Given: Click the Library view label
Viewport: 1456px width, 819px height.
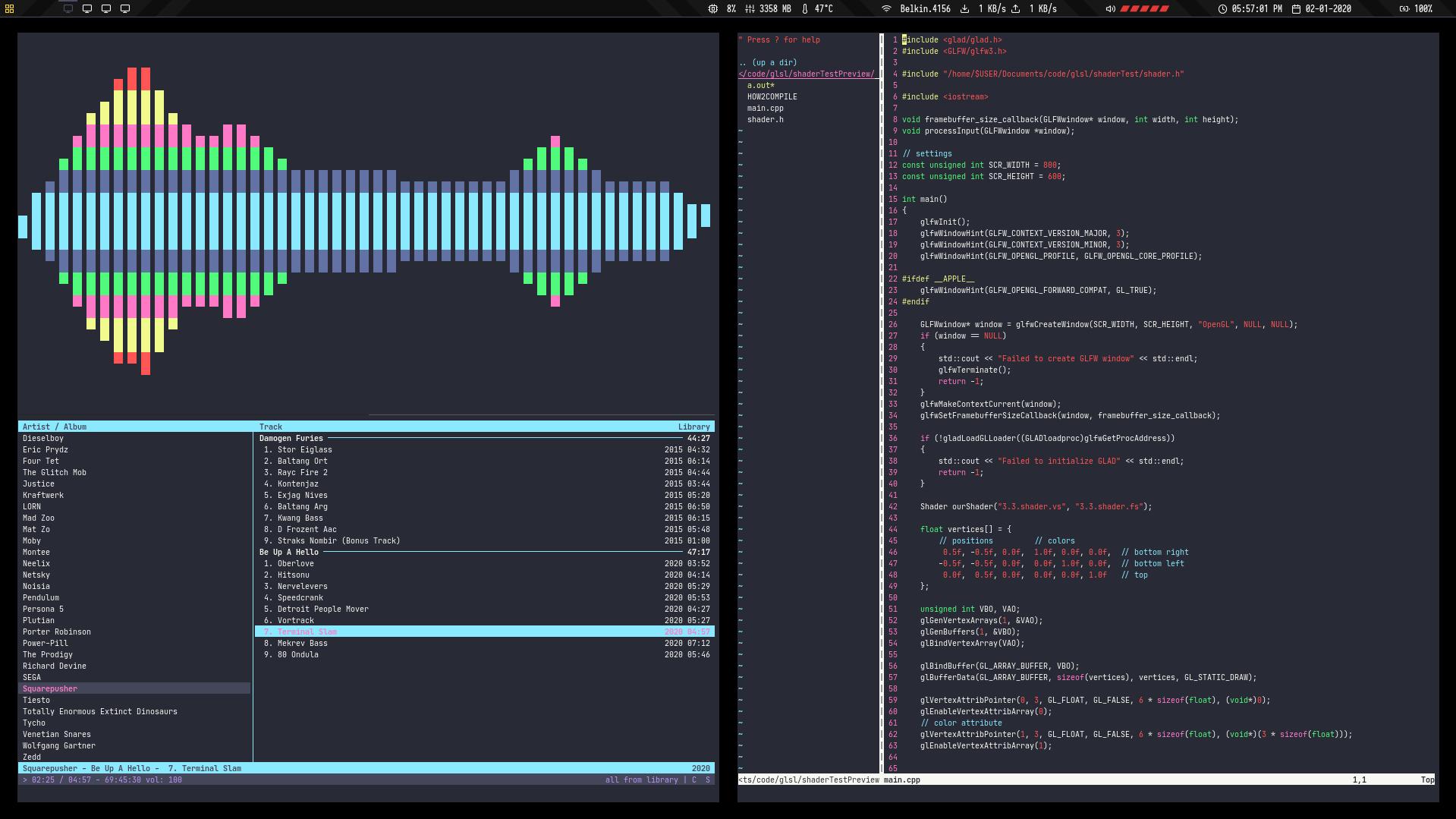Looking at the screenshot, I should [694, 427].
